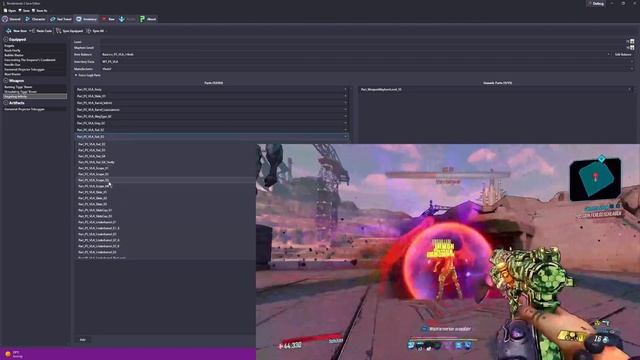Click the Debug button in title bar

pos(596,4)
